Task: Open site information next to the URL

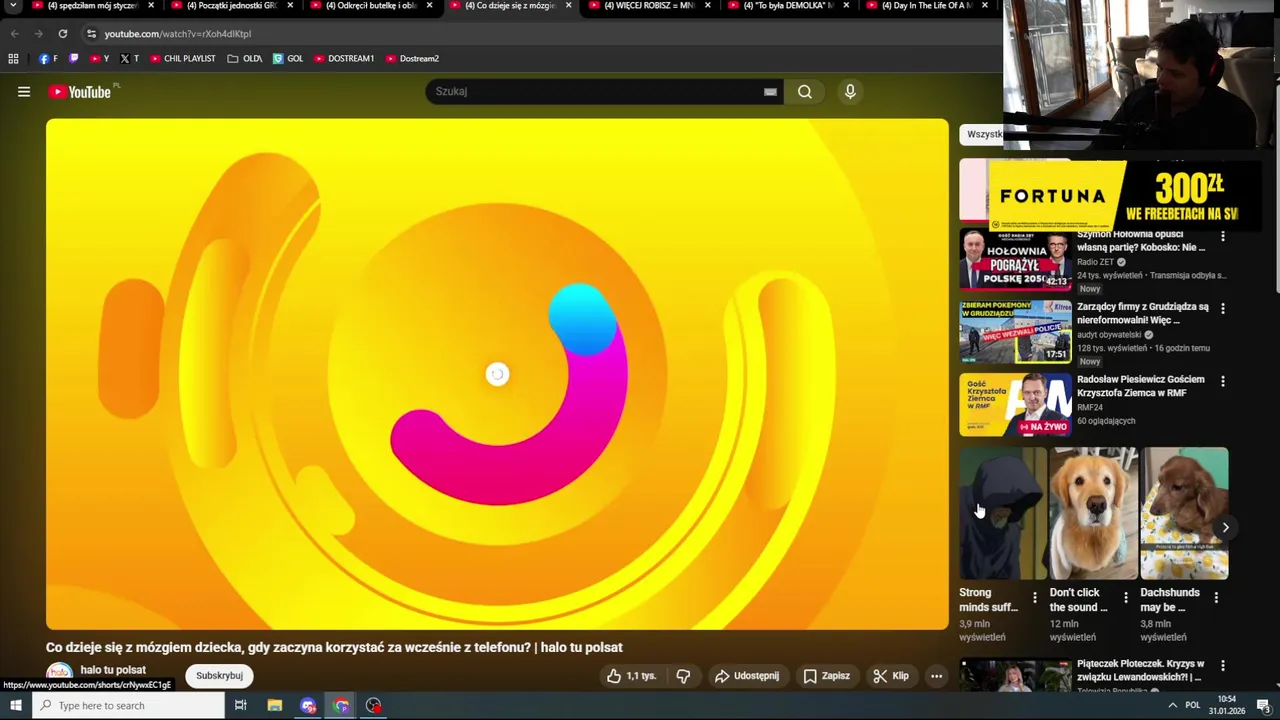Action: tap(91, 34)
